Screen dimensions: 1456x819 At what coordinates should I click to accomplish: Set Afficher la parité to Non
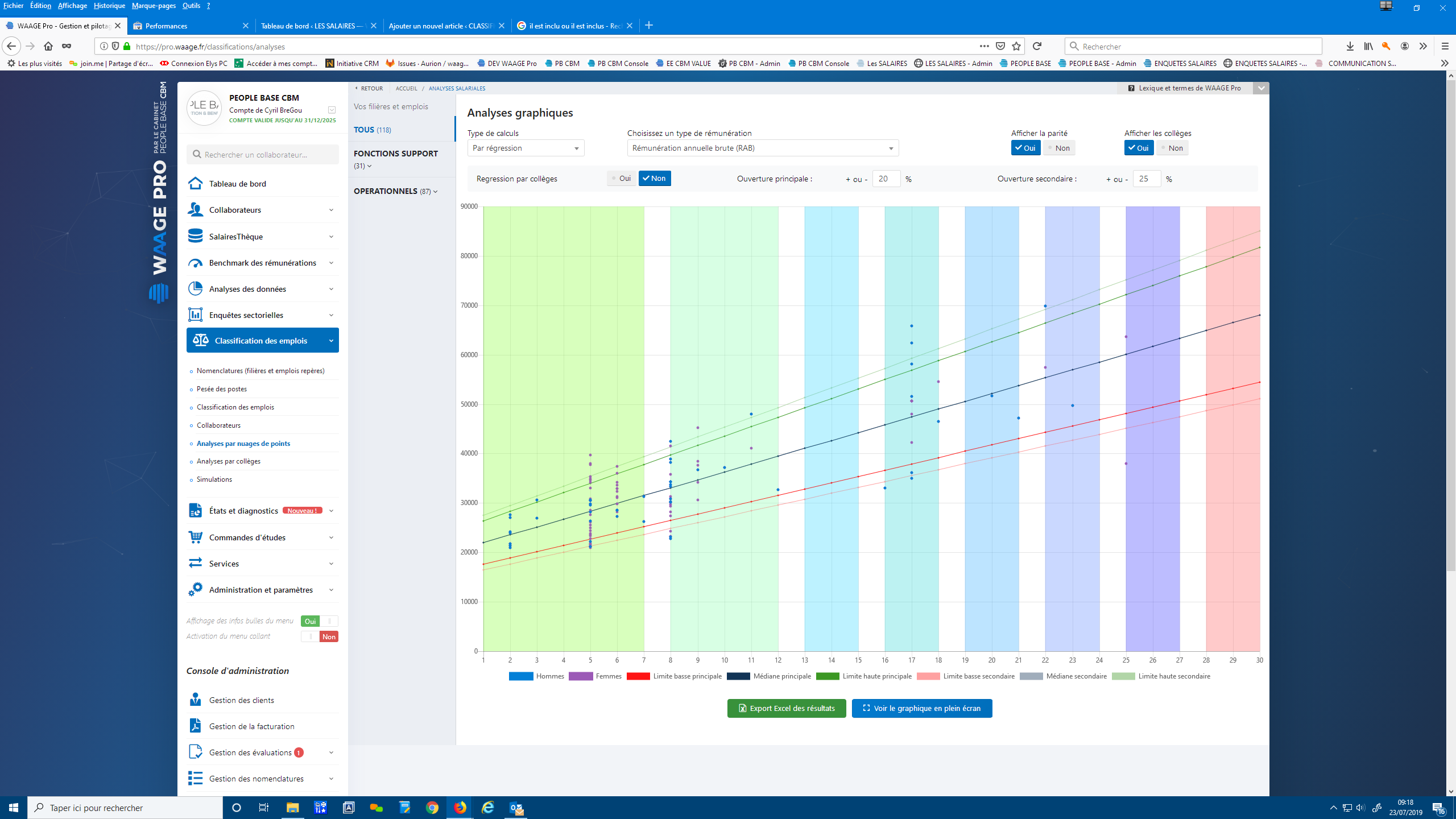point(1059,148)
